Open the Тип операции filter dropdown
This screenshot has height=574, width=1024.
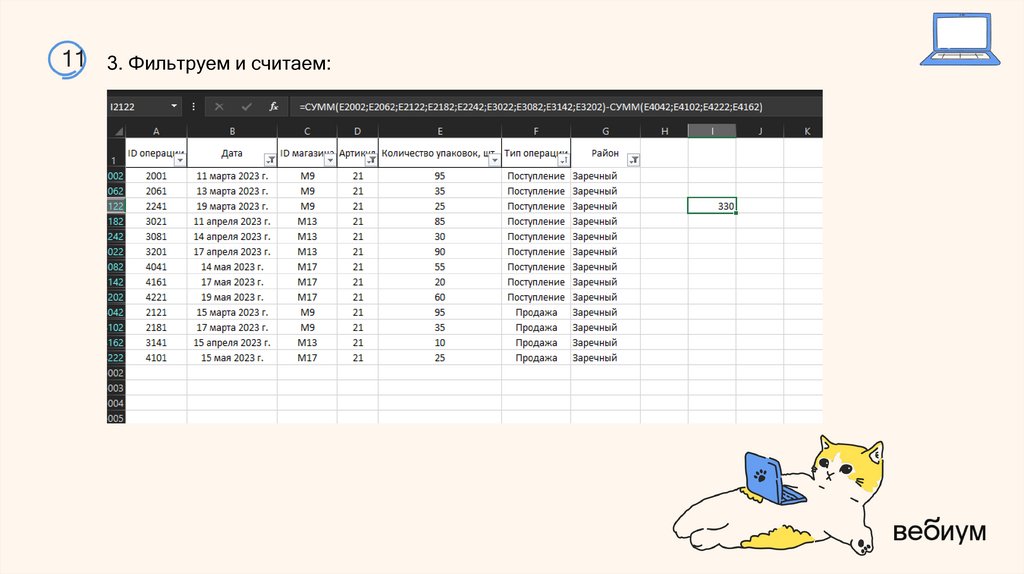pyautogui.click(x=563, y=160)
